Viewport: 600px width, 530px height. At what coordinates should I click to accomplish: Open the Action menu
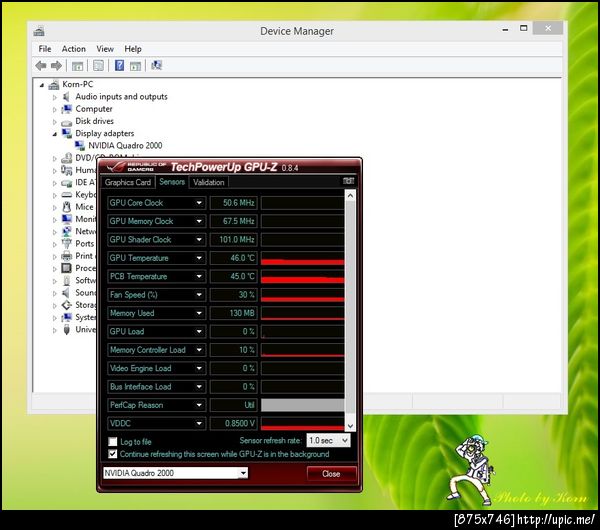coord(74,49)
